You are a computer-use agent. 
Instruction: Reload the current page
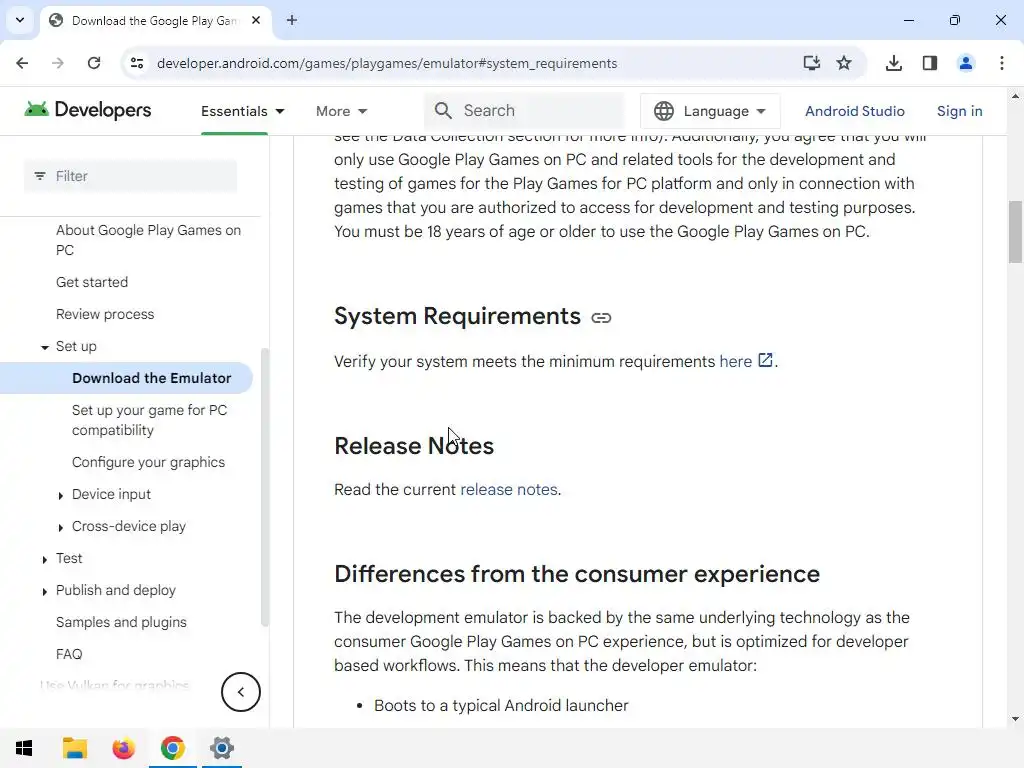(x=94, y=63)
